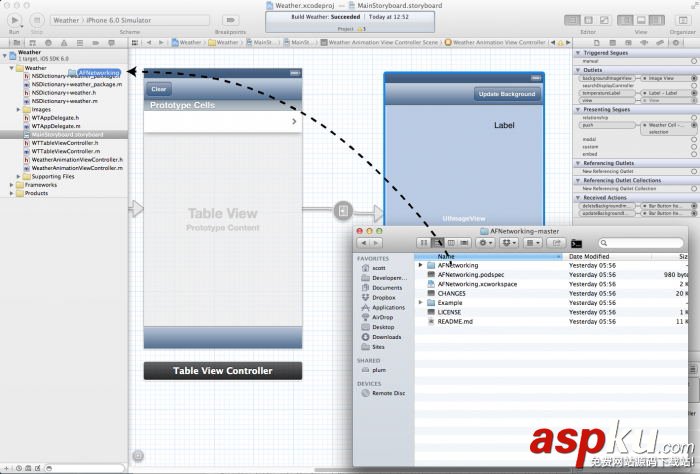
Task: Click the Update Background bar button
Action: pyautogui.click(x=507, y=94)
